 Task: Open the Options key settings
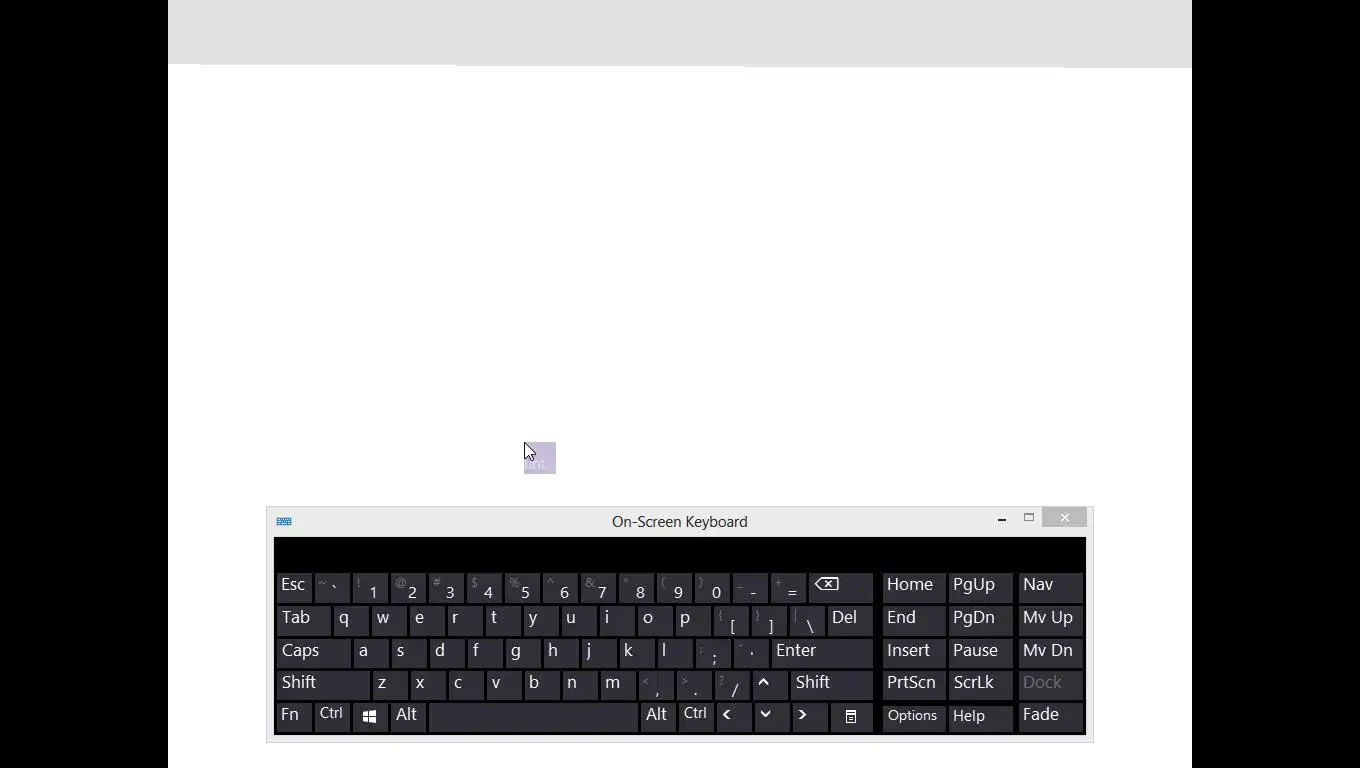(x=913, y=717)
